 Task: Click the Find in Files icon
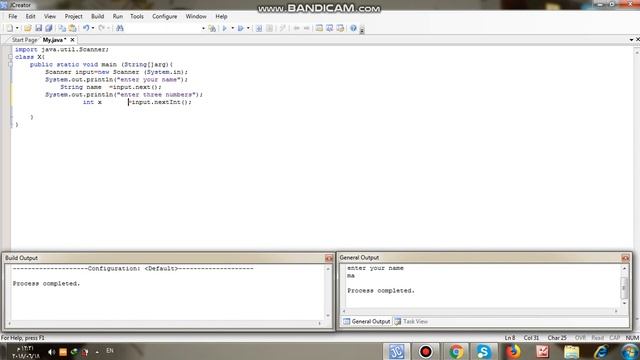tap(212, 28)
